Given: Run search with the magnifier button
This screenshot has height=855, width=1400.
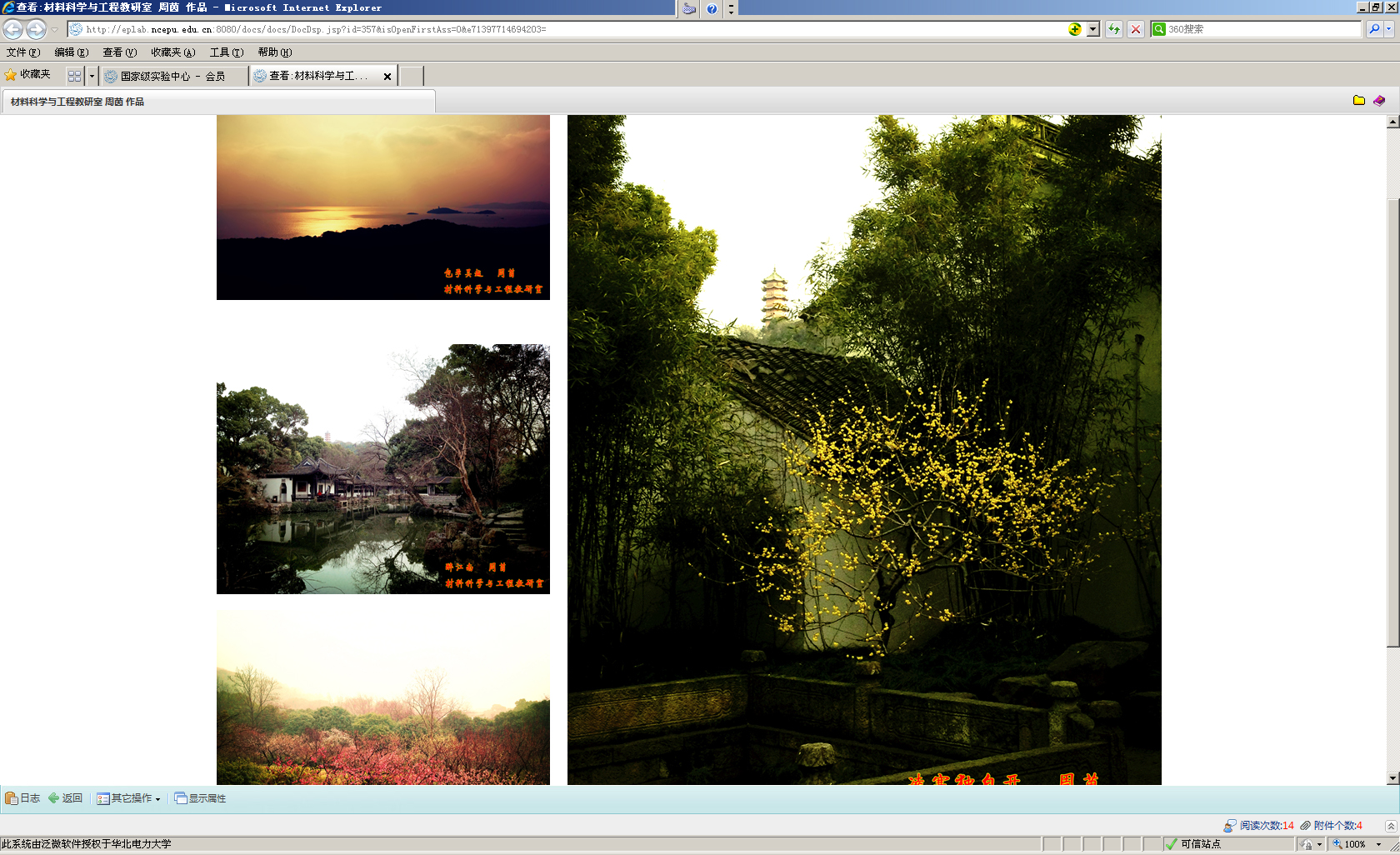Looking at the screenshot, I should (1374, 29).
